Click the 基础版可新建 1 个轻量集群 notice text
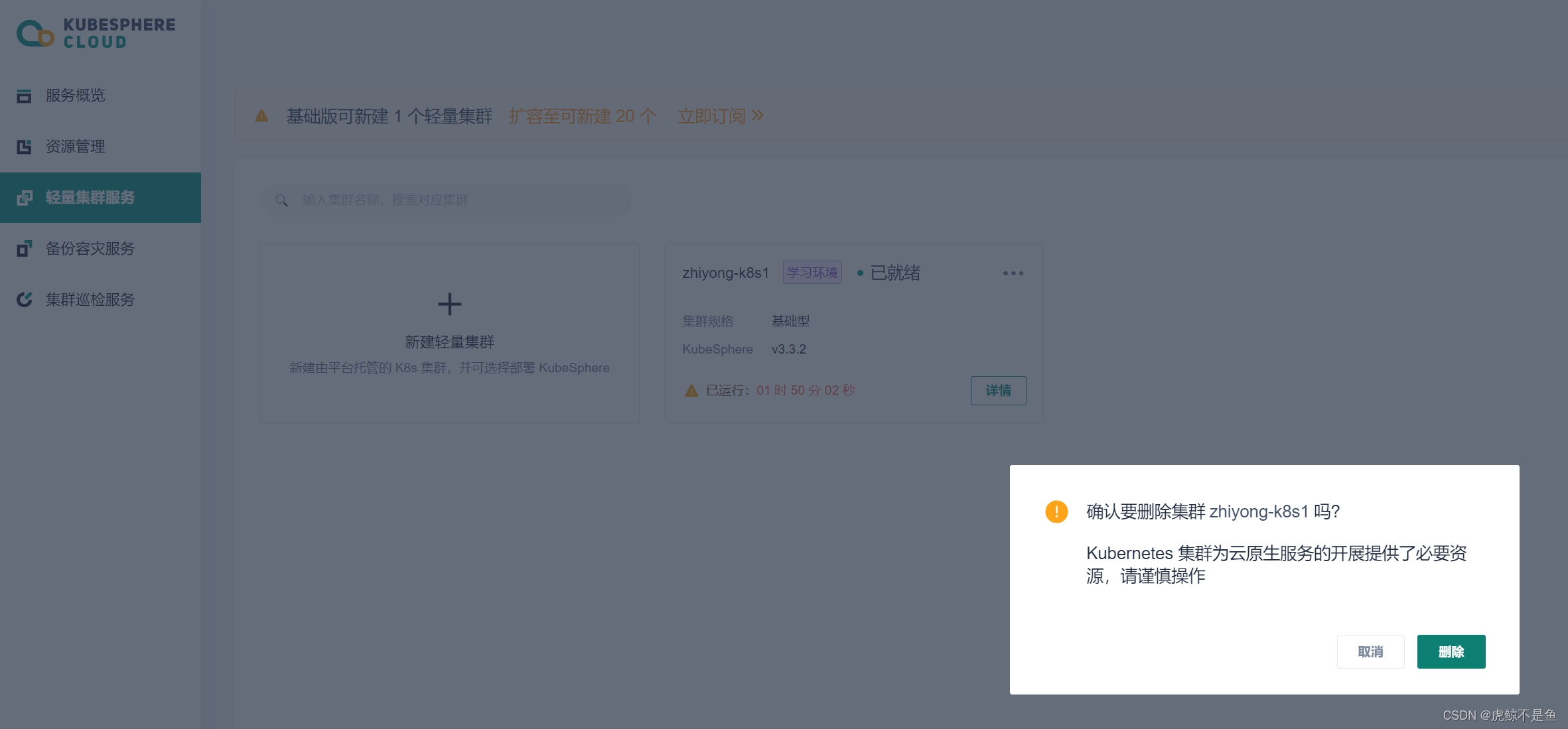Viewport: 1568px width, 729px height. (390, 116)
